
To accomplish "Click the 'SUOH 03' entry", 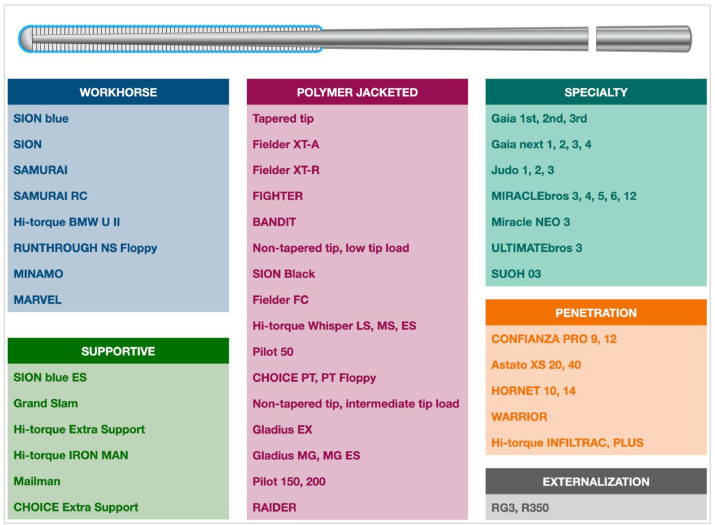I will [516, 274].
